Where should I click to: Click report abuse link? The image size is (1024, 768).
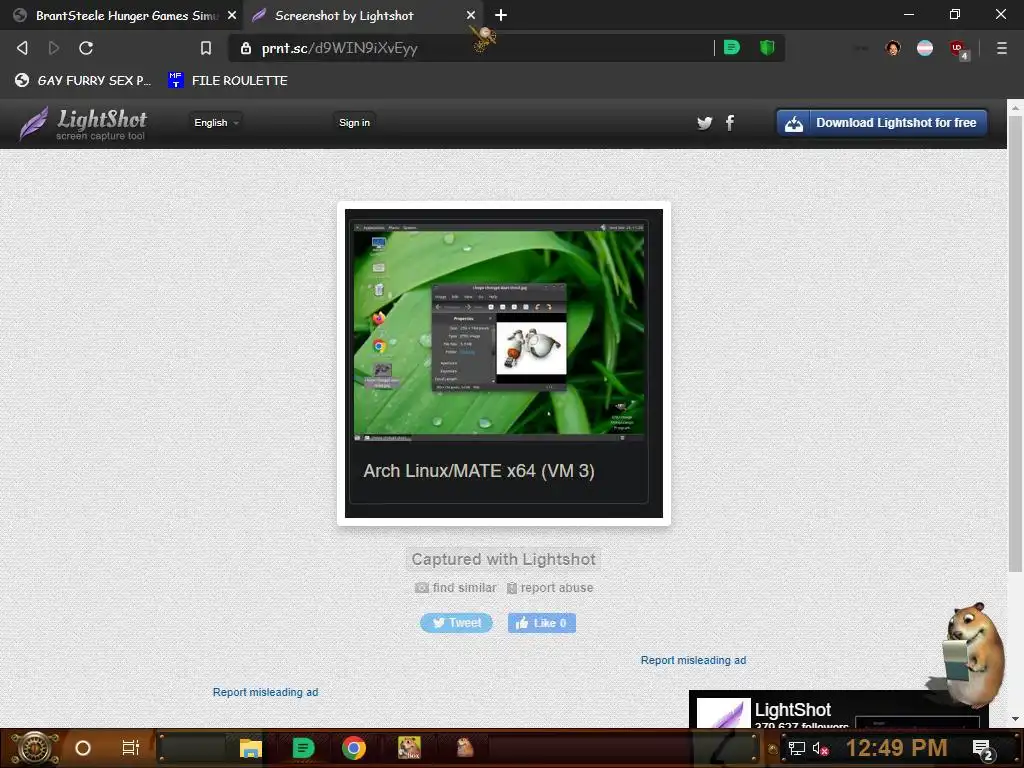pyautogui.click(x=550, y=588)
